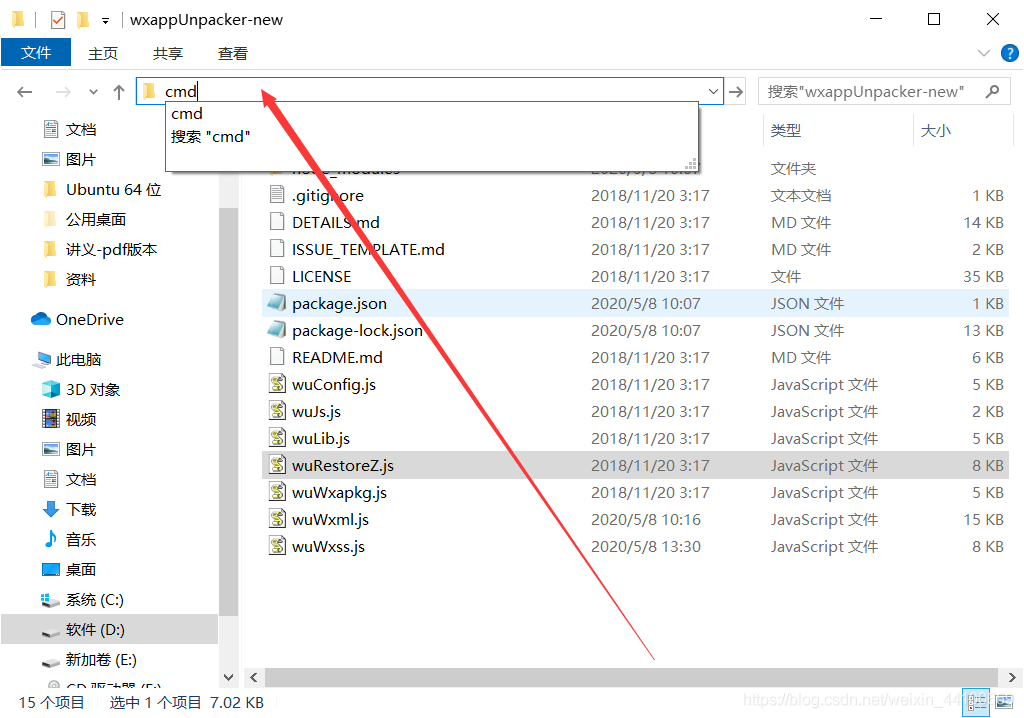Switch to large icons view in status bar
Image resolution: width=1024 pixels, height=718 pixels.
[x=1004, y=702]
